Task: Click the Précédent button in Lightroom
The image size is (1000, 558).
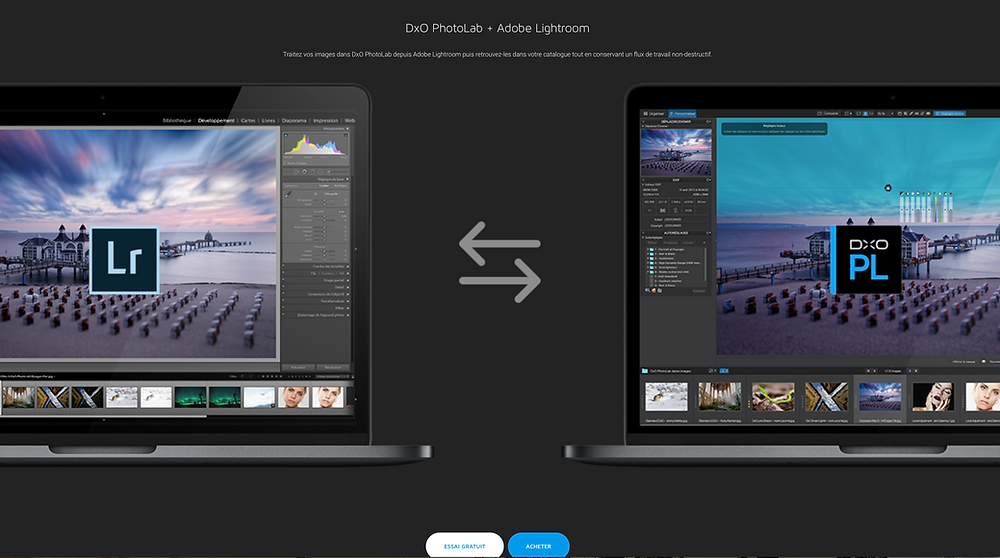Action: (x=298, y=367)
